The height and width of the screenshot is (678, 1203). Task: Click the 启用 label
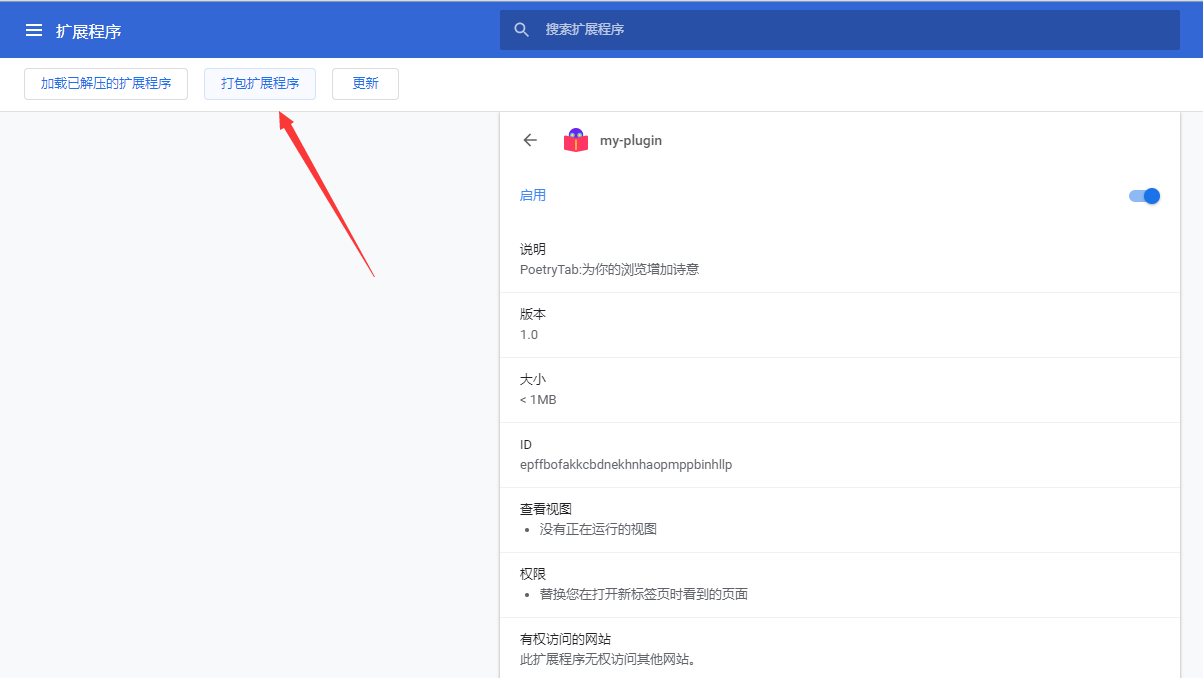(533, 195)
